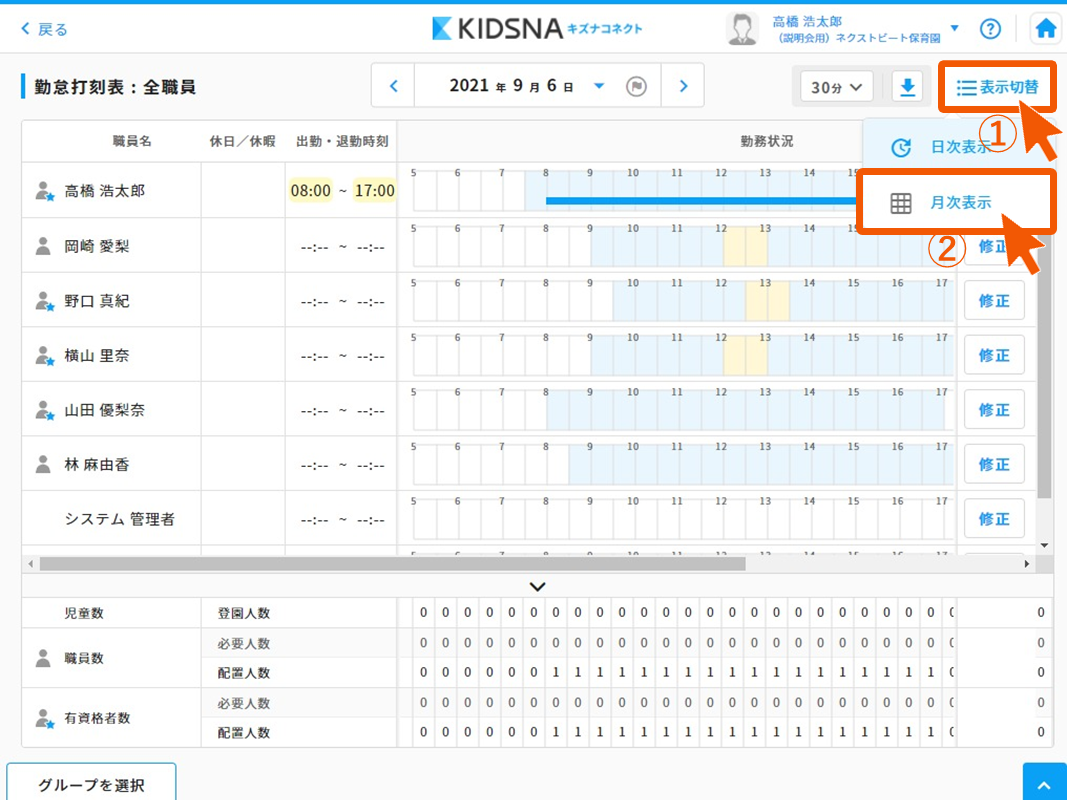Click the flag icon beside date
This screenshot has height=800, width=1067.
[x=635, y=86]
